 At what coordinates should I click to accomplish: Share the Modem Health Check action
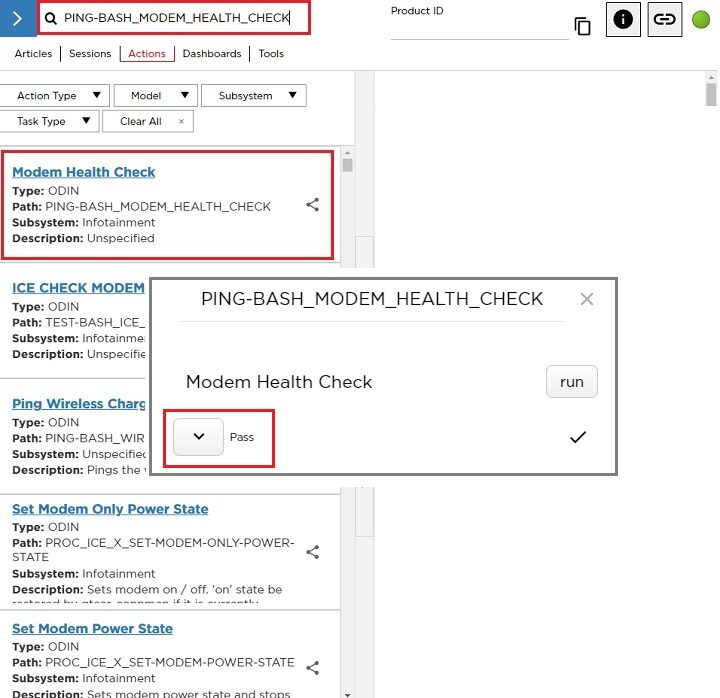[x=312, y=204]
